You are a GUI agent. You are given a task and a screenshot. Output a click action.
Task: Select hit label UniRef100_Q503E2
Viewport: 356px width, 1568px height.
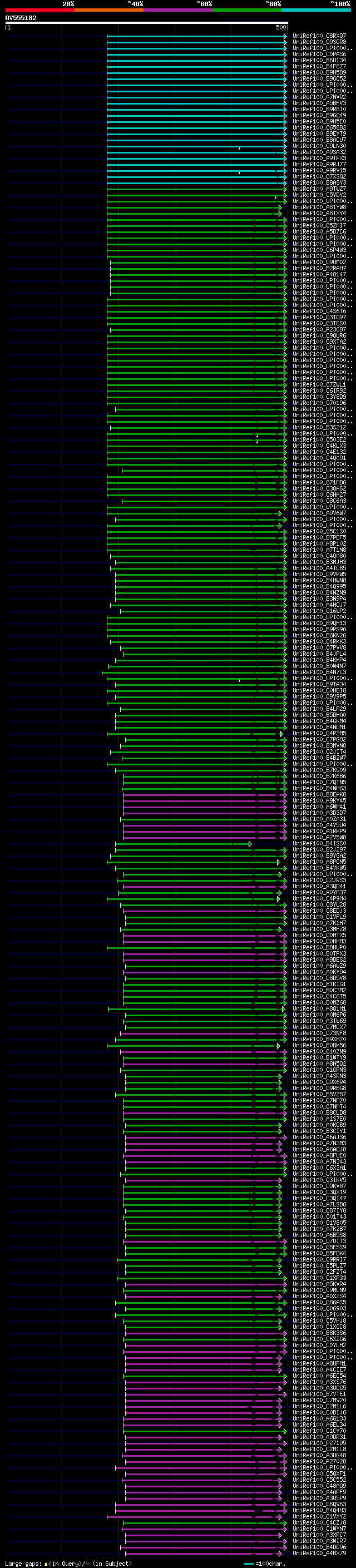319,439
